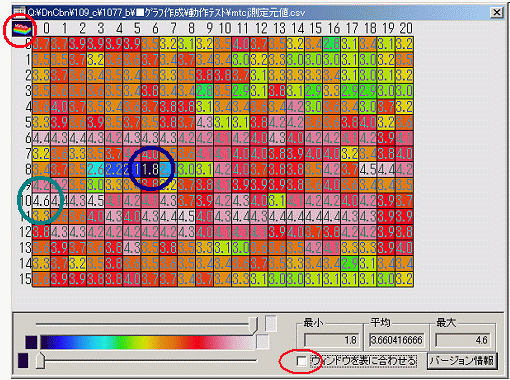Click the 平均 value field
Image resolution: width=510 pixels, height=380 pixels.
coord(396,340)
